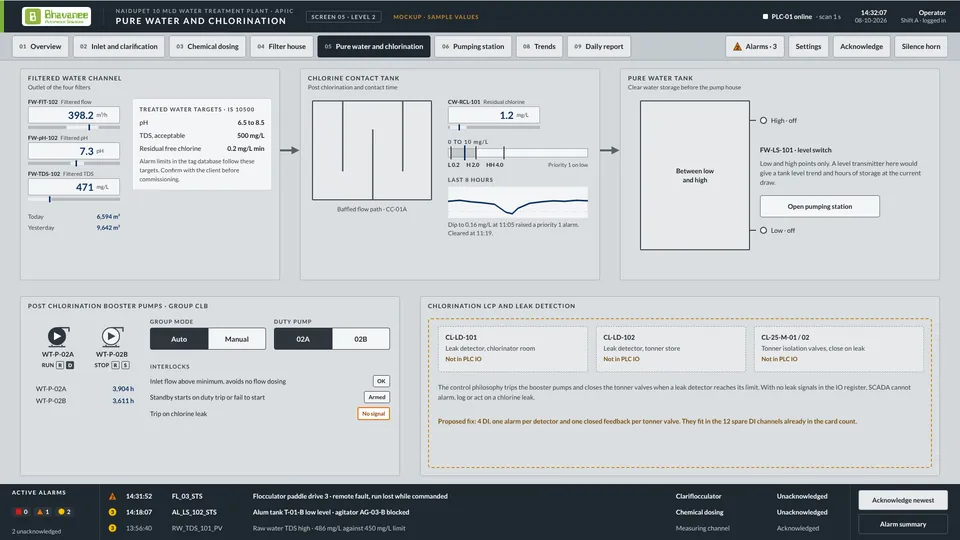This screenshot has height=540, width=960.
Task: Select 02A as duty pump
Action: click(x=303, y=339)
